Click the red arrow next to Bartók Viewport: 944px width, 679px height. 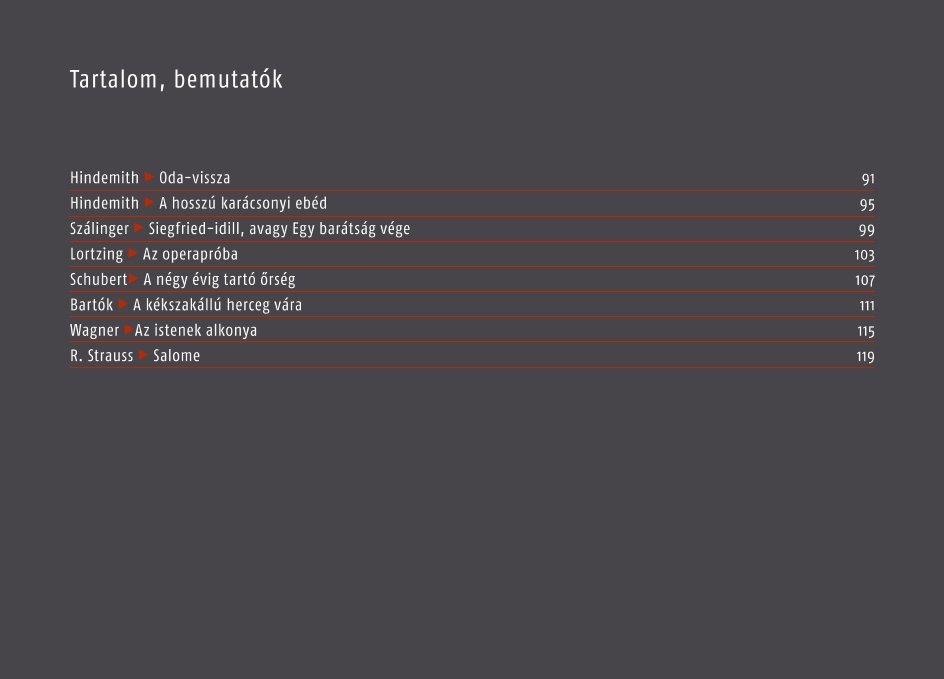(123, 304)
